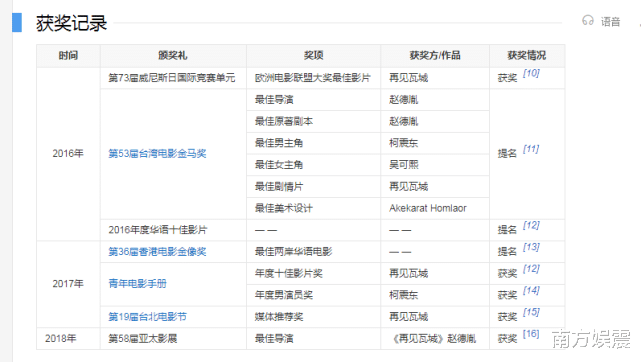Open the 第19届台北电影节 link
The image size is (641, 362).
[148, 317]
